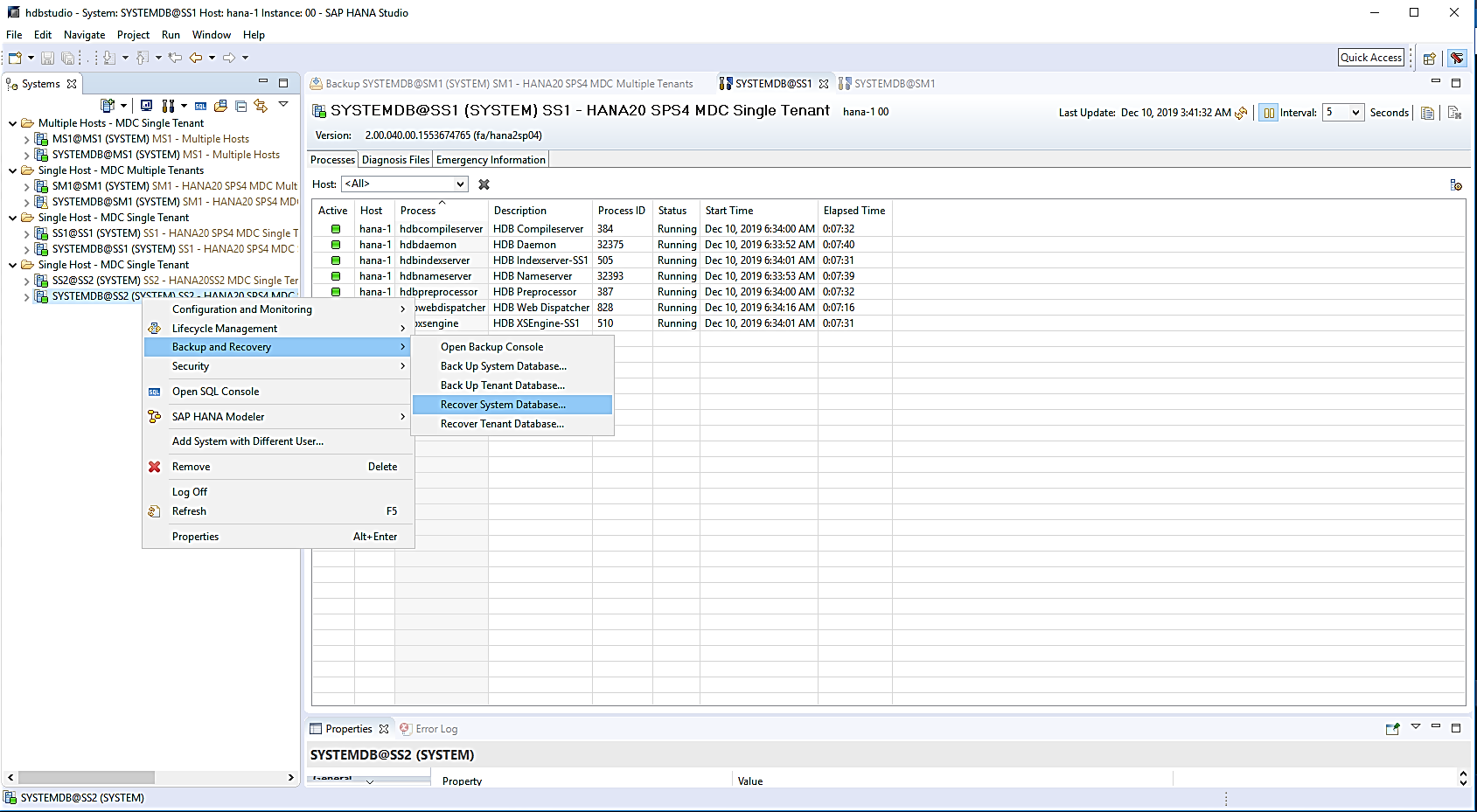Click the Add System icon in Systems panel
1477x812 pixels.
[x=108, y=106]
